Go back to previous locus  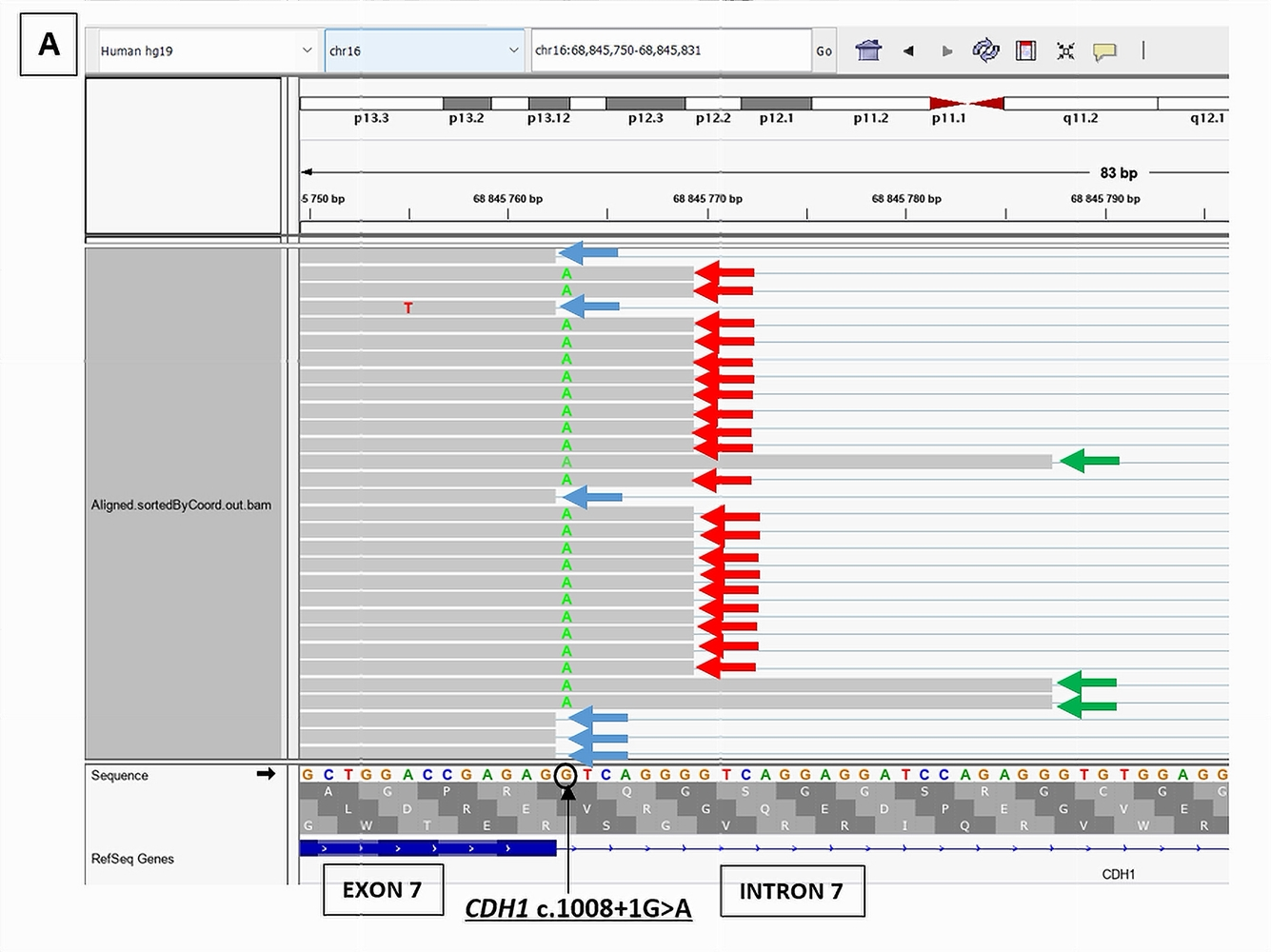pos(908,51)
